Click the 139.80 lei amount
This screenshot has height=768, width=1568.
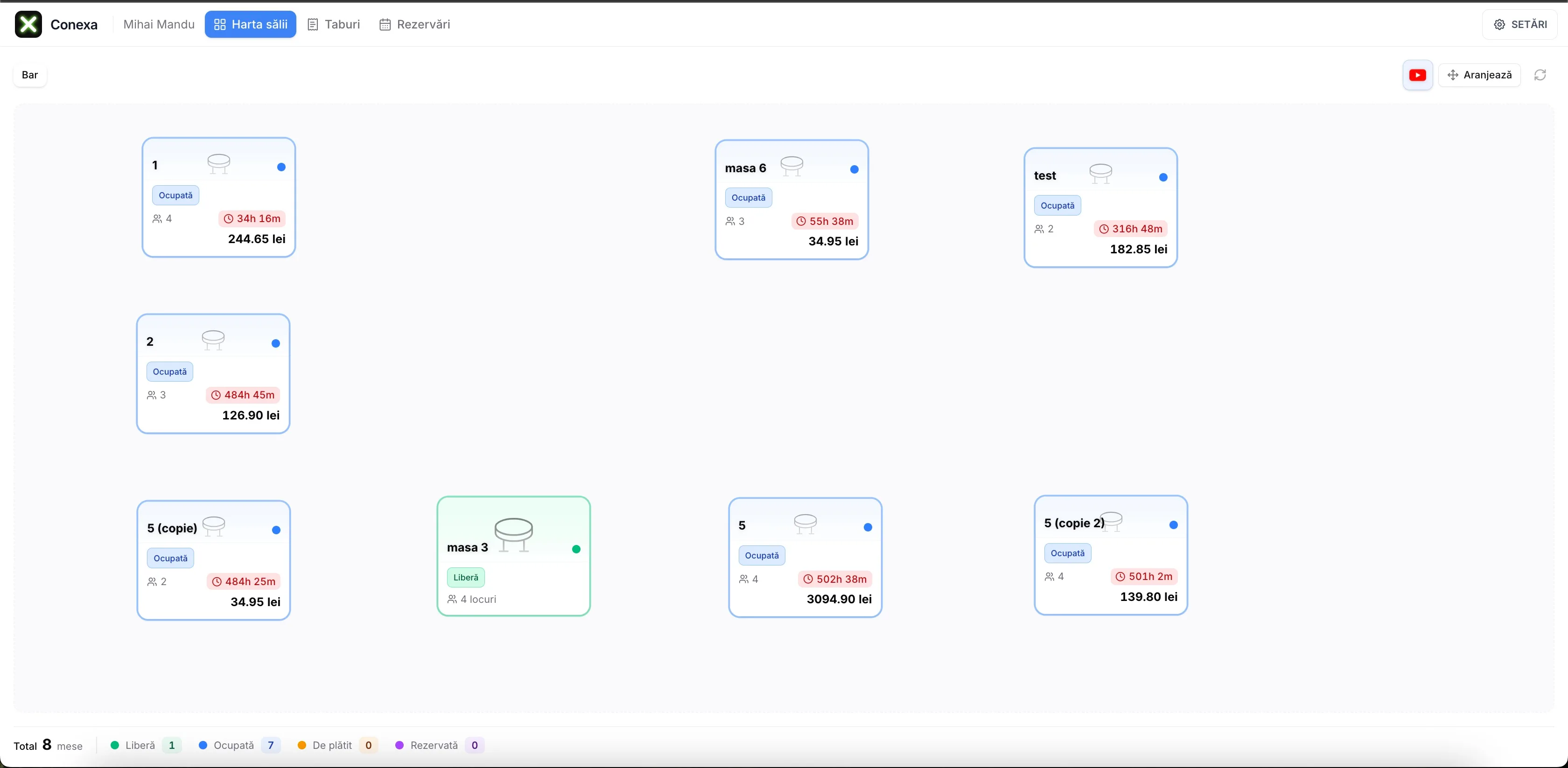(x=1148, y=596)
